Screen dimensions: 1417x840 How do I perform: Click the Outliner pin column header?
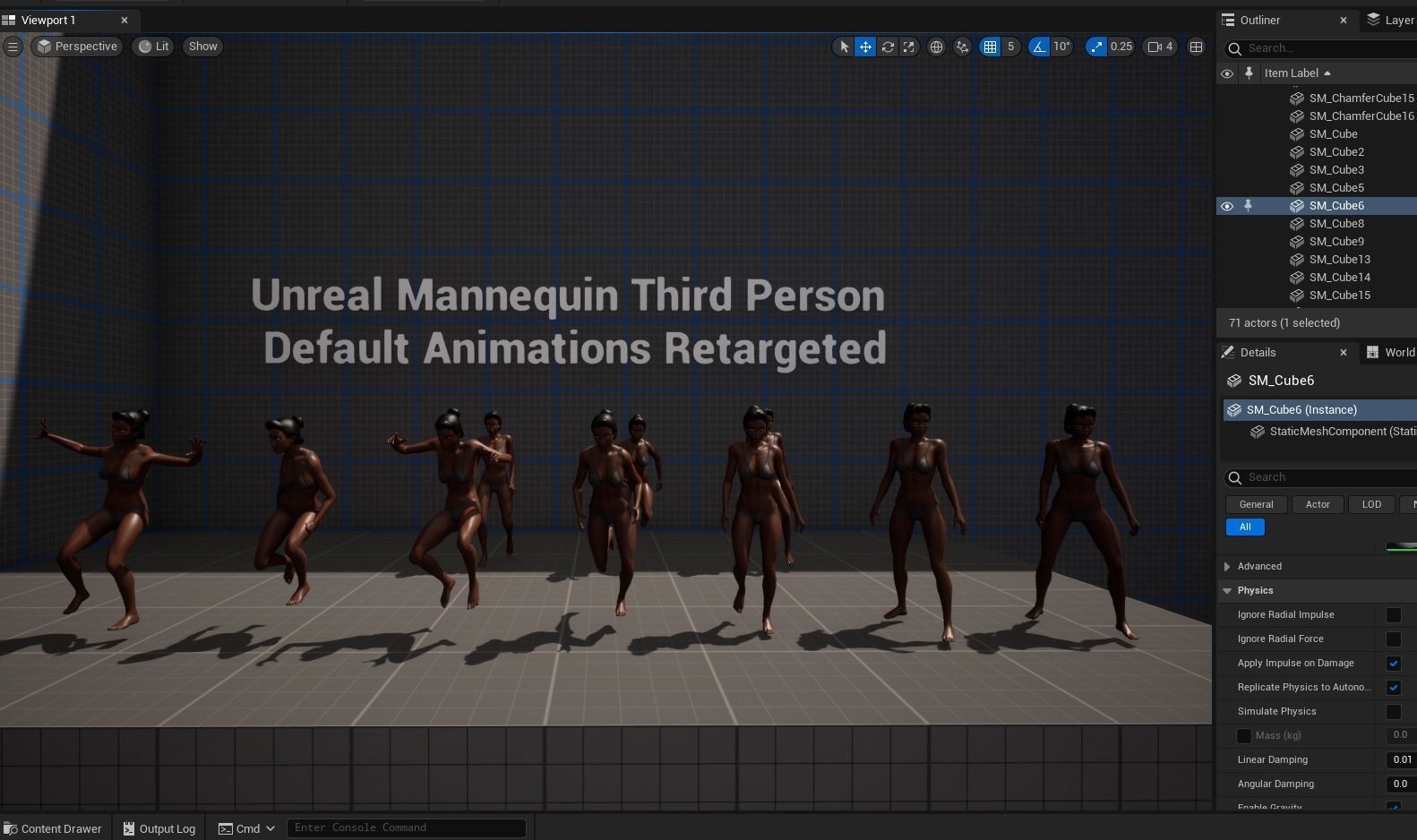[1249, 73]
